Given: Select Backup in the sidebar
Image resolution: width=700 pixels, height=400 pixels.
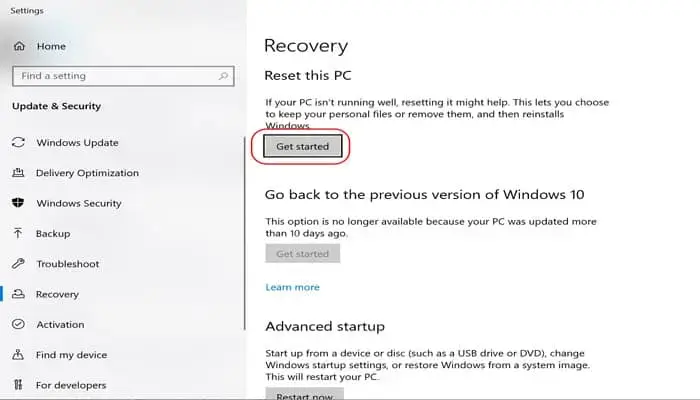Looking at the screenshot, I should (53, 233).
